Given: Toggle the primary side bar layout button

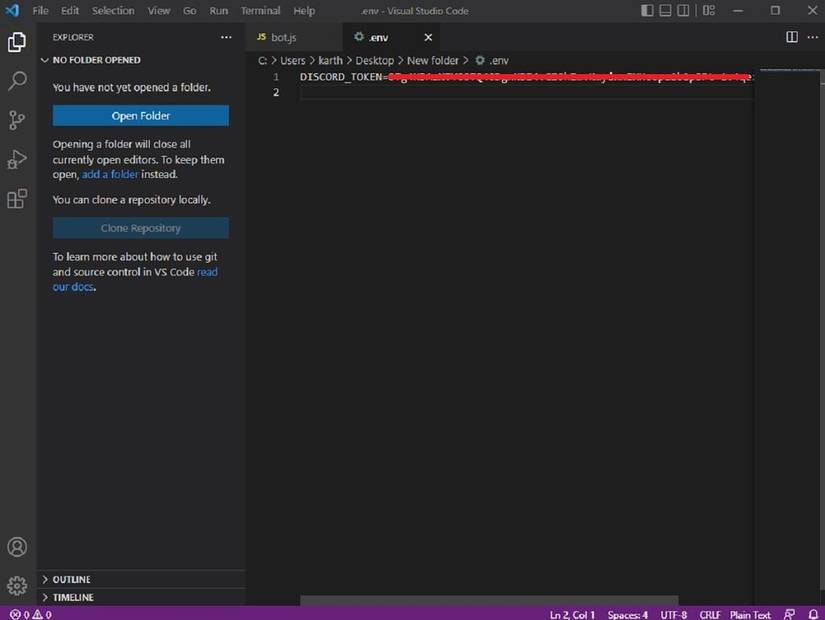Looking at the screenshot, I should [648, 11].
